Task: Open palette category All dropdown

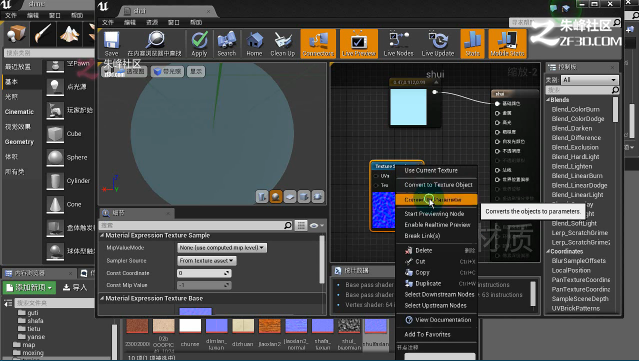Action: 589,80
